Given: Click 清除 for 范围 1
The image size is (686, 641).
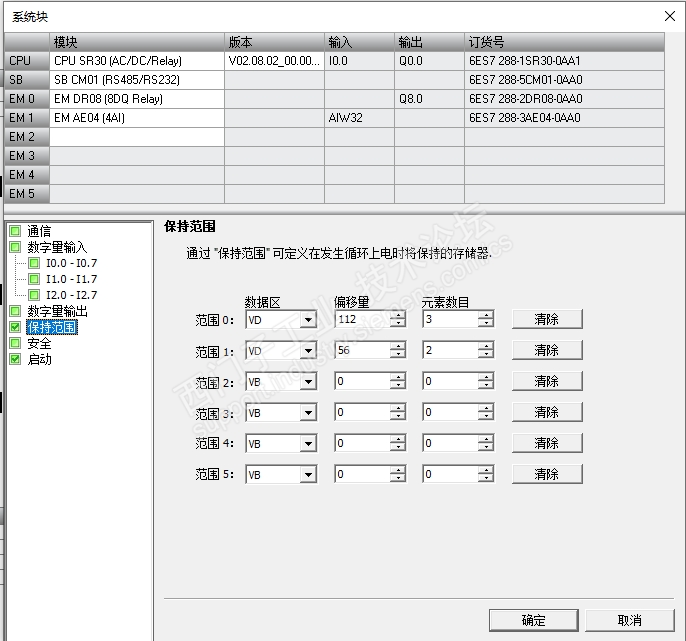Looking at the screenshot, I should (x=547, y=350).
